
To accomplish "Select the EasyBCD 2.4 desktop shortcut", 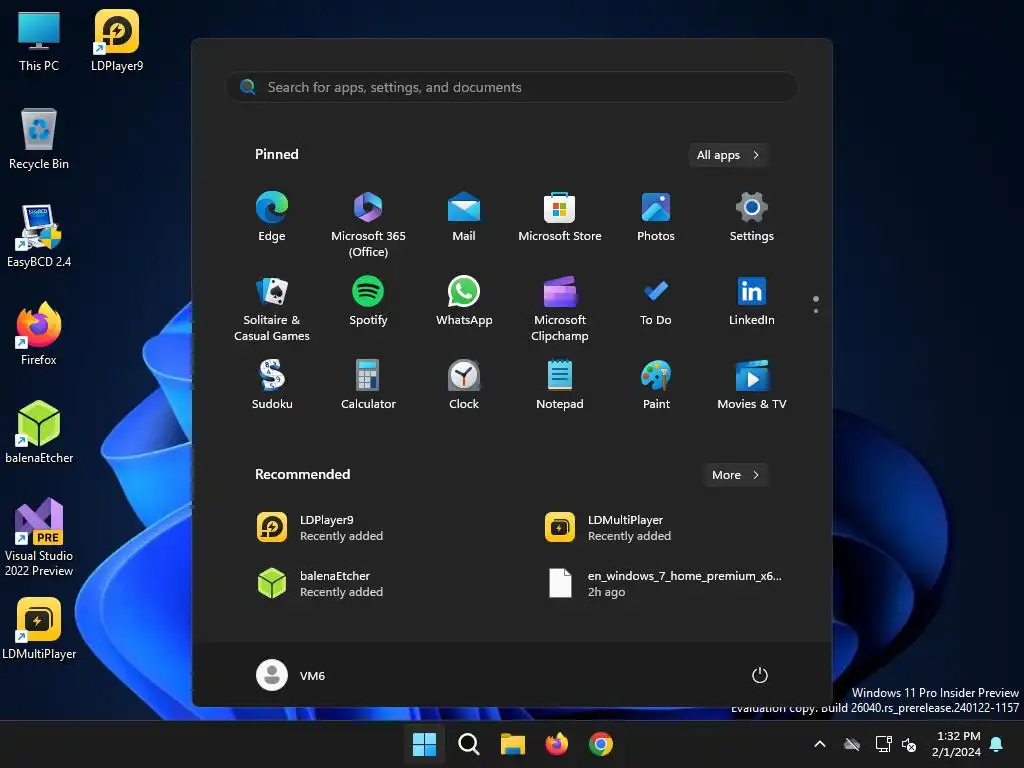I will 39,236.
